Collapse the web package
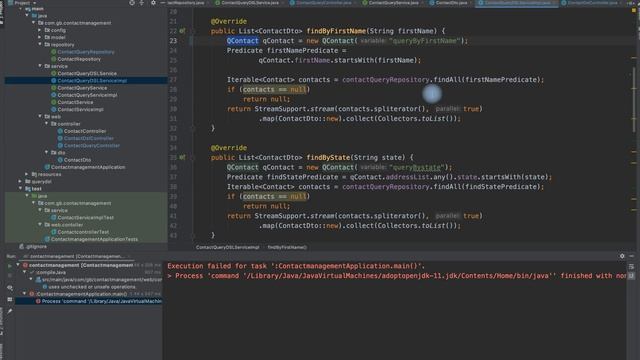The image size is (640, 360). pyautogui.click(x=40, y=116)
